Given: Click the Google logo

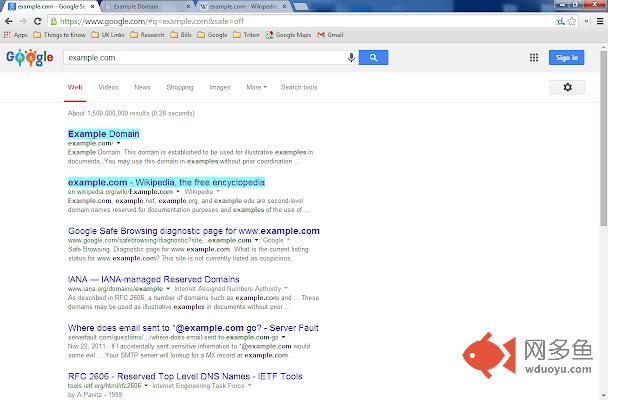Looking at the screenshot, I should click(29, 58).
